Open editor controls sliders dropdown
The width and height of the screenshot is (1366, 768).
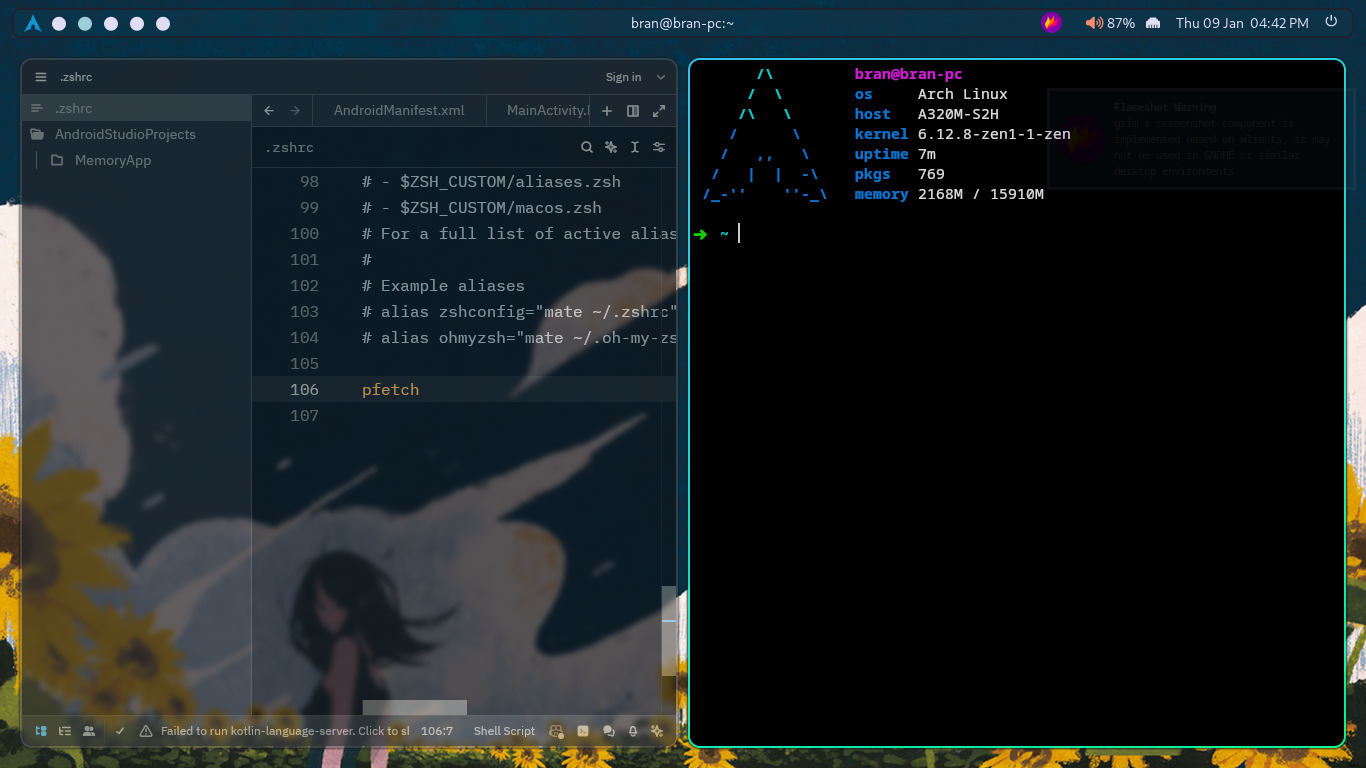click(659, 147)
